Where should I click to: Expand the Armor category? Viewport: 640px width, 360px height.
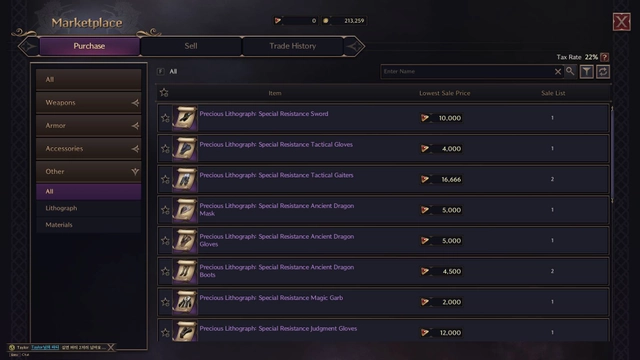(x=89, y=125)
